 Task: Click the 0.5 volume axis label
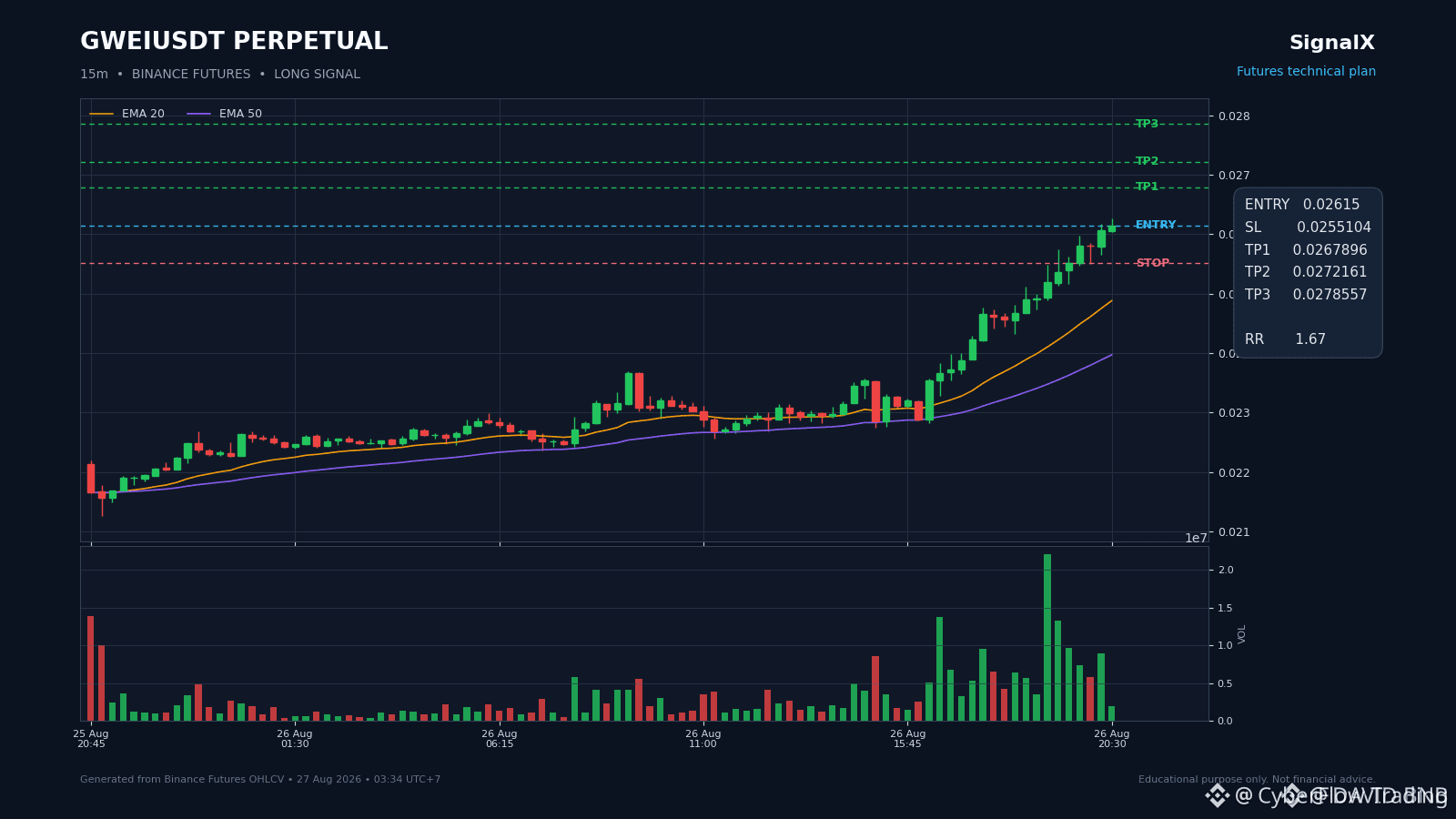click(1226, 684)
